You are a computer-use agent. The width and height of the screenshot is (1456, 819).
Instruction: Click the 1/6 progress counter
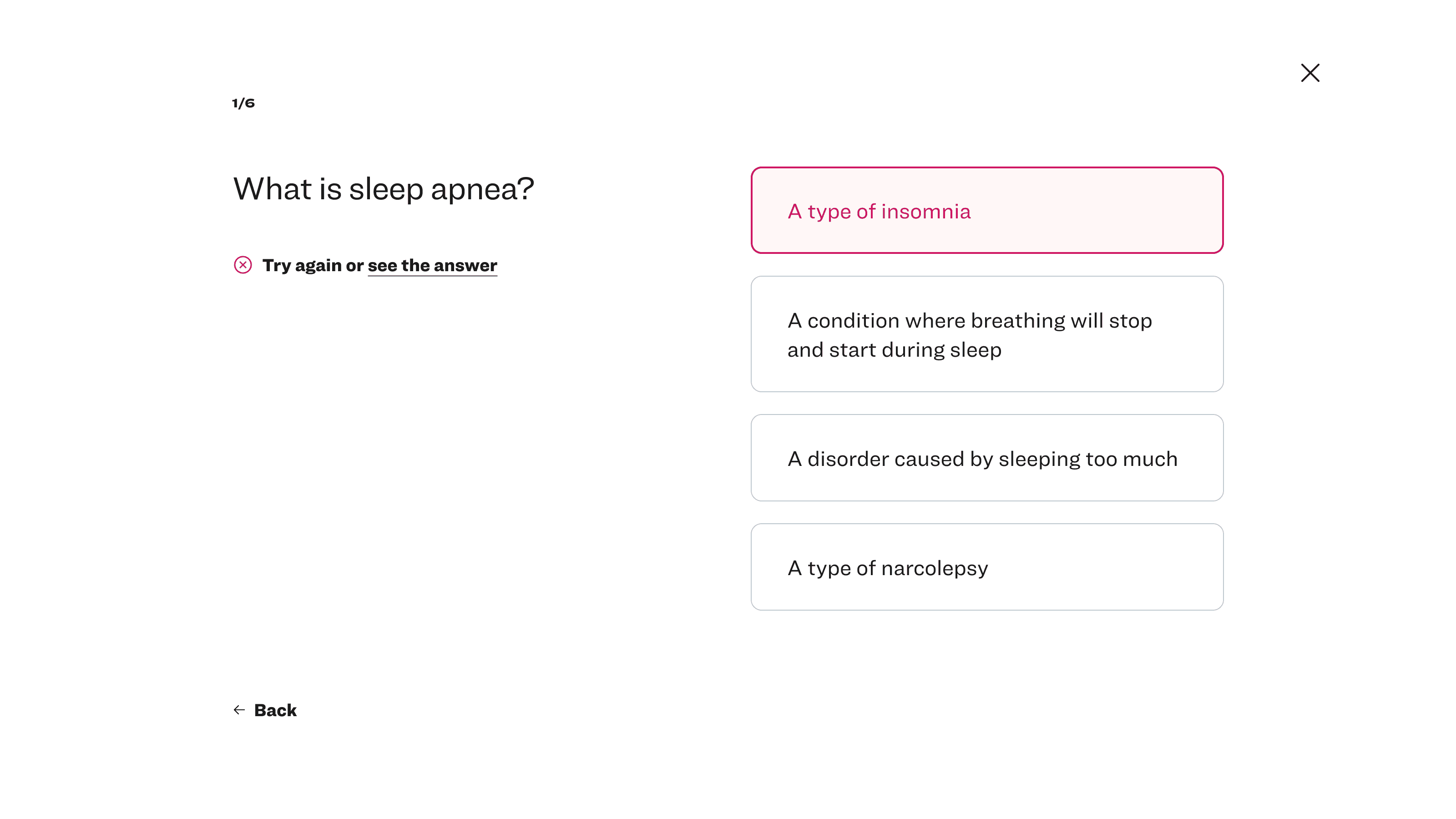pos(243,103)
